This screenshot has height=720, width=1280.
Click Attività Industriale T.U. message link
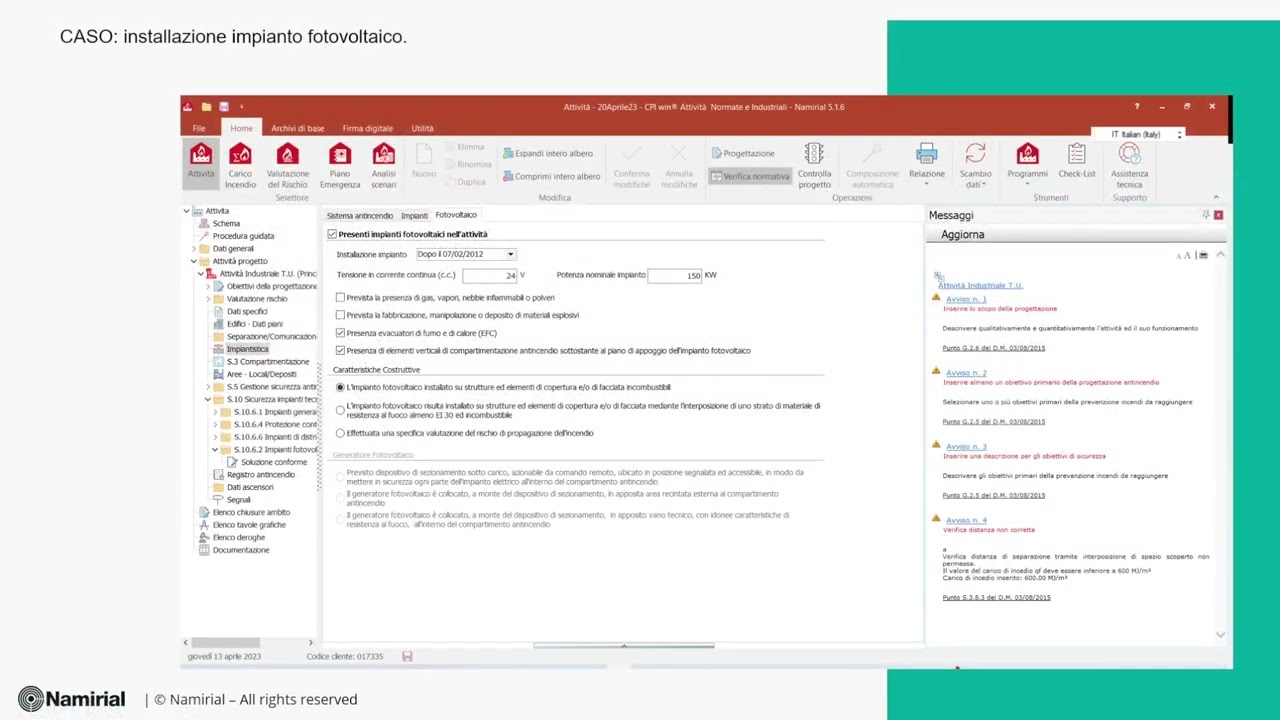[980, 285]
